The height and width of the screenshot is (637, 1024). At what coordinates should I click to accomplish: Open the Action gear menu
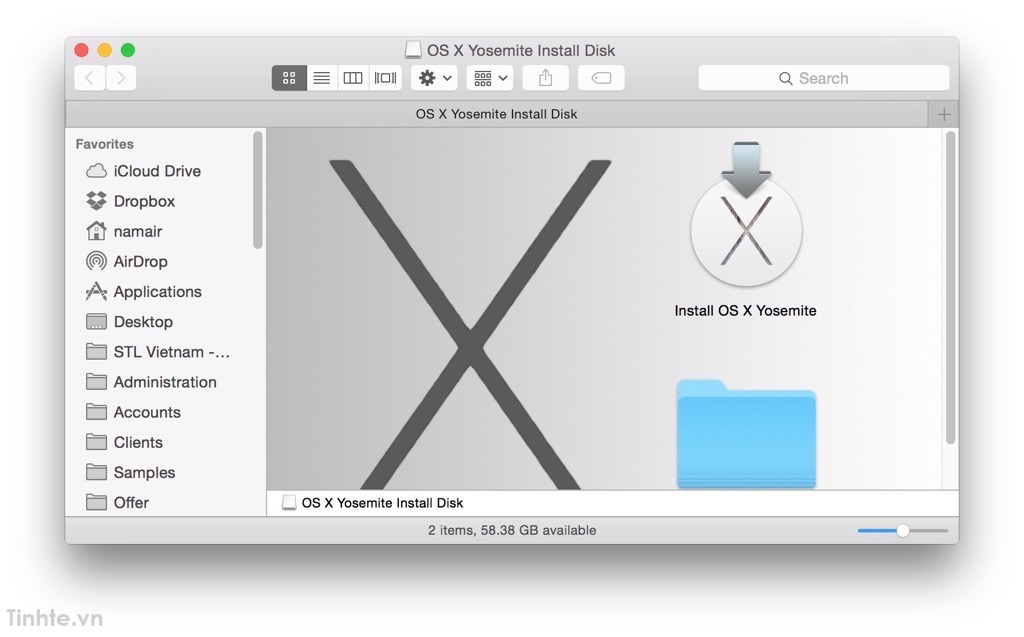pyautogui.click(x=434, y=78)
